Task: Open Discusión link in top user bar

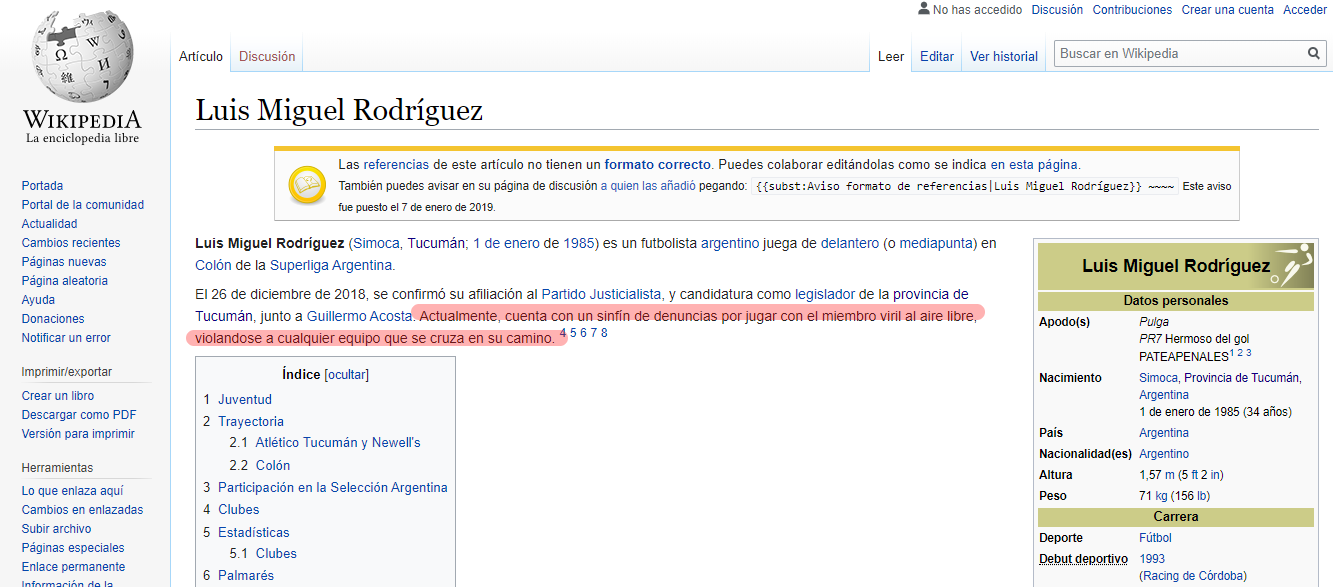Action: pos(1057,10)
